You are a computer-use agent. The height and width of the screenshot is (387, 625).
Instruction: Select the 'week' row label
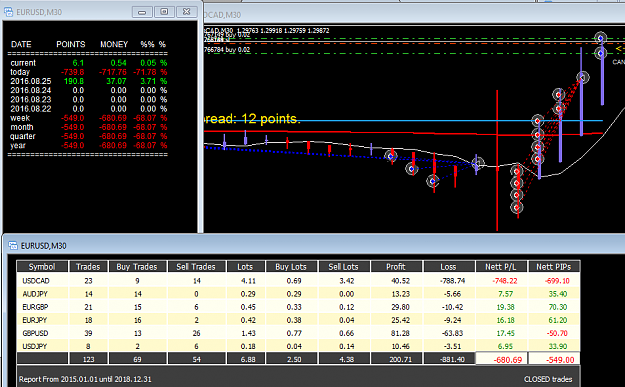pos(20,118)
